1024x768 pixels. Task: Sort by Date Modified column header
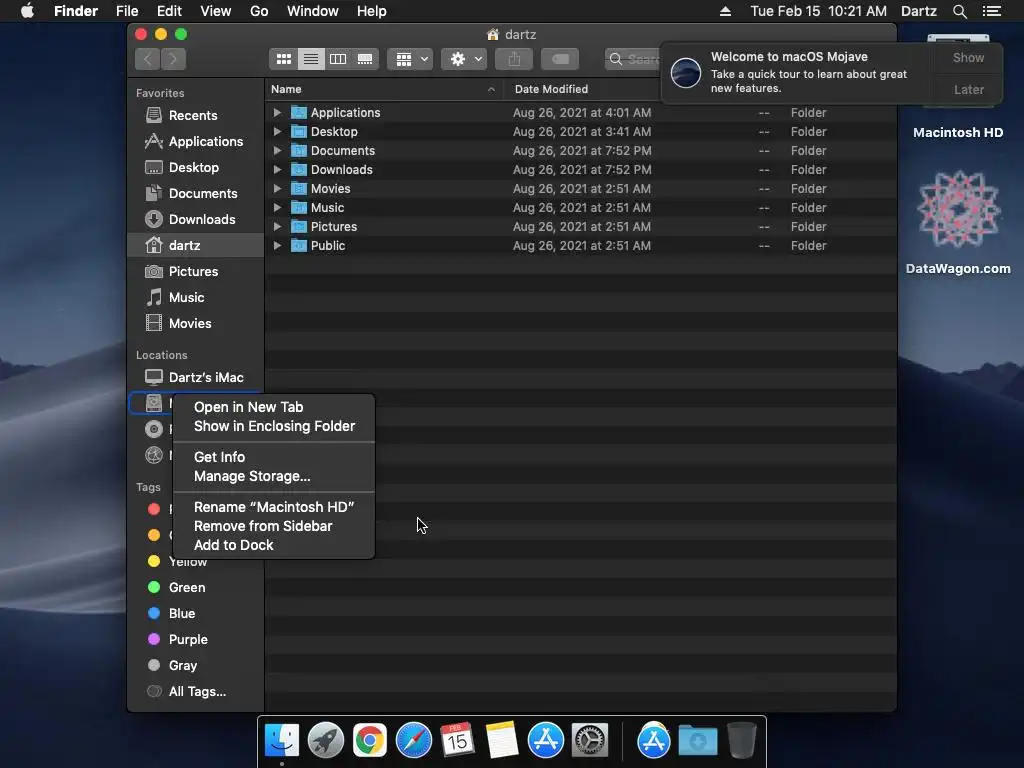[551, 89]
